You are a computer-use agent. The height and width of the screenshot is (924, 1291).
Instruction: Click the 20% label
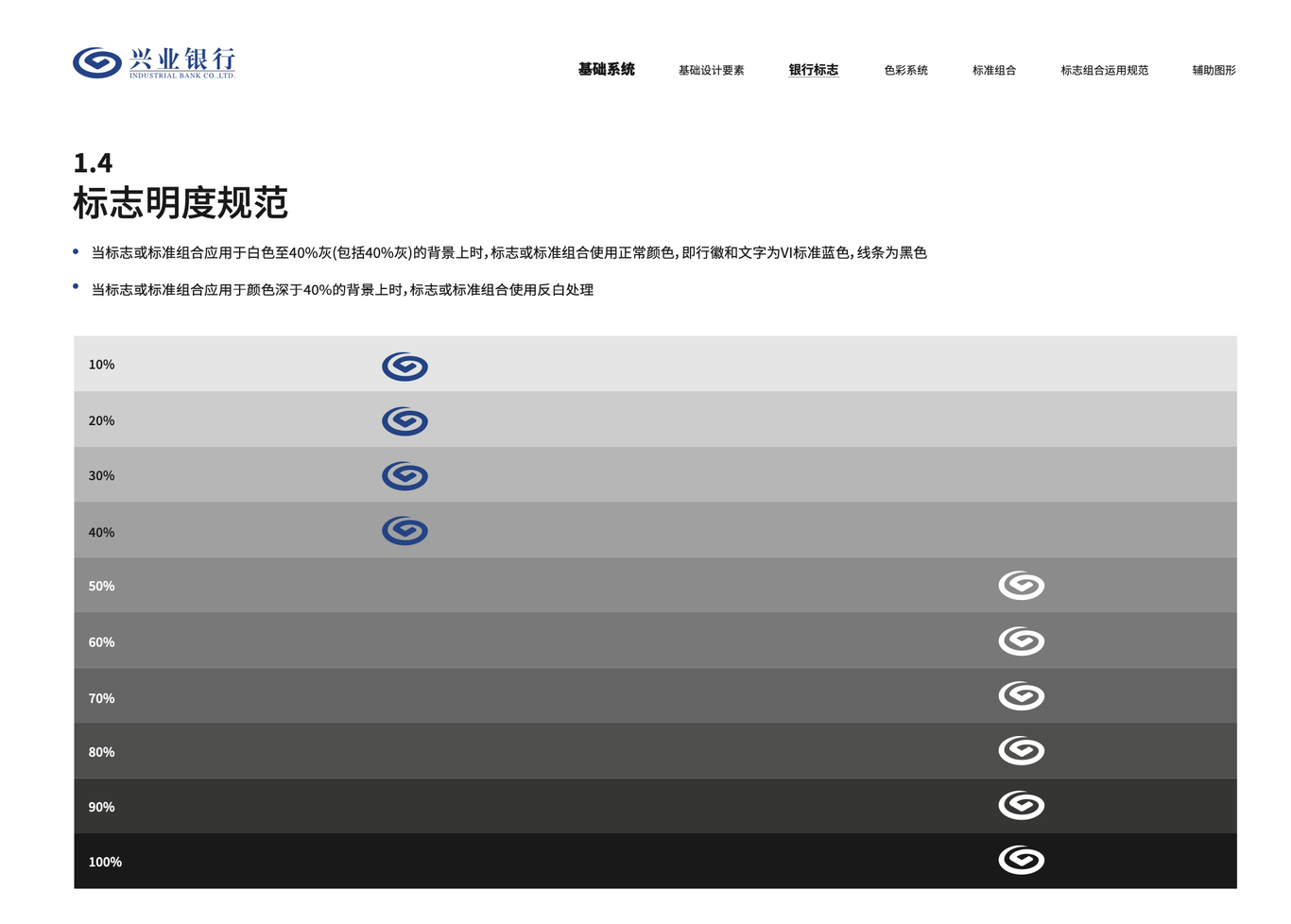101,421
